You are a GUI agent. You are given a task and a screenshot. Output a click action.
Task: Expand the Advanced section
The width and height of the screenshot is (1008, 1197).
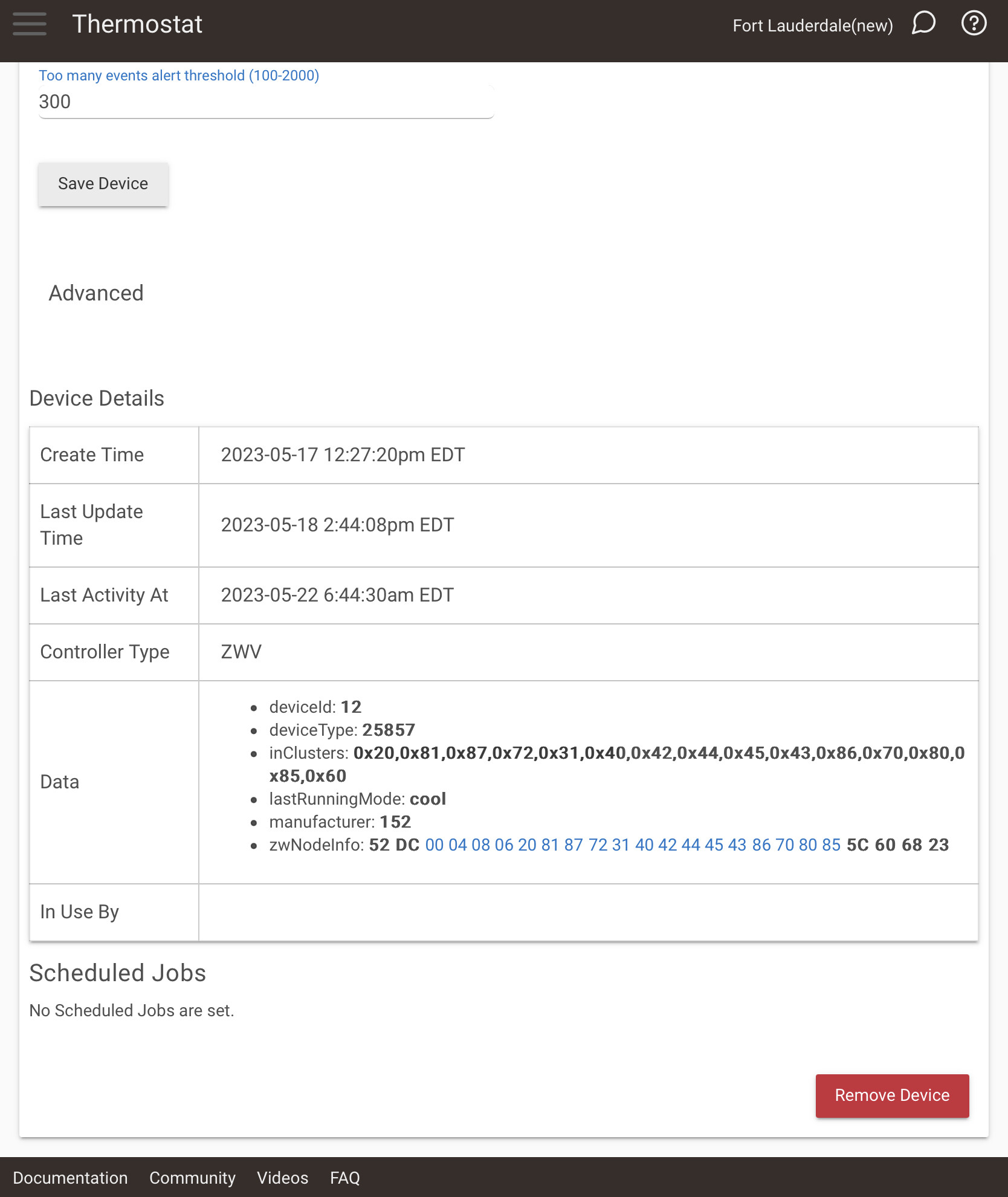click(x=96, y=293)
